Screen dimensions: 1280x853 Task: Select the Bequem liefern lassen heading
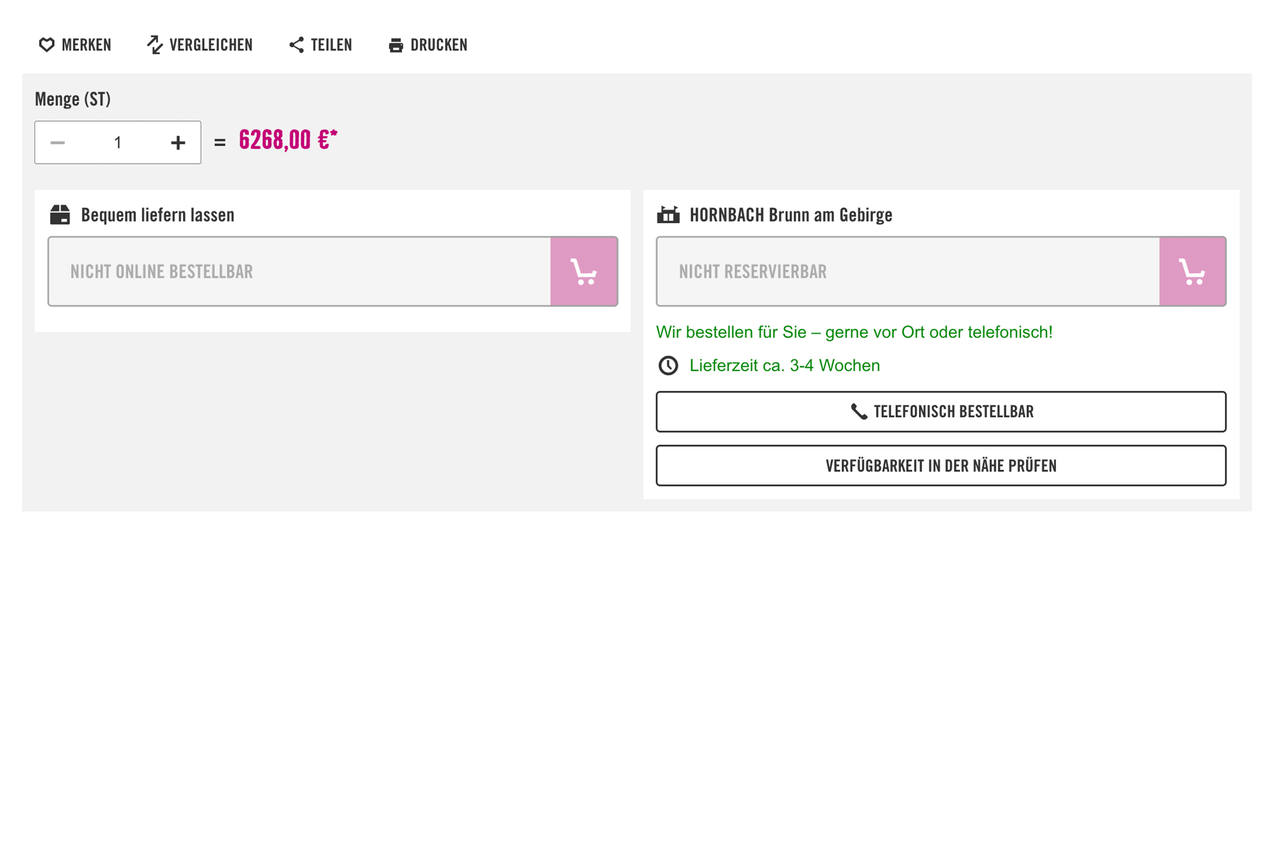(x=157, y=215)
